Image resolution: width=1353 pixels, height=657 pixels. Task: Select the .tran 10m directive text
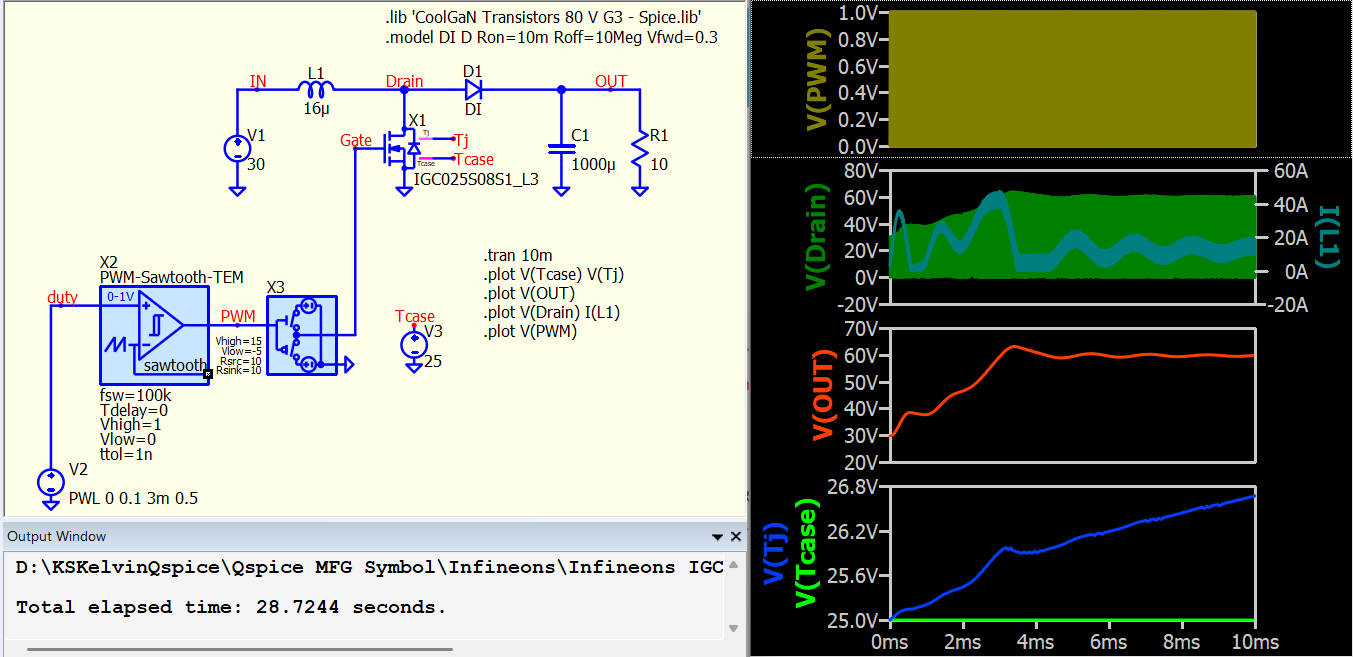[517, 255]
